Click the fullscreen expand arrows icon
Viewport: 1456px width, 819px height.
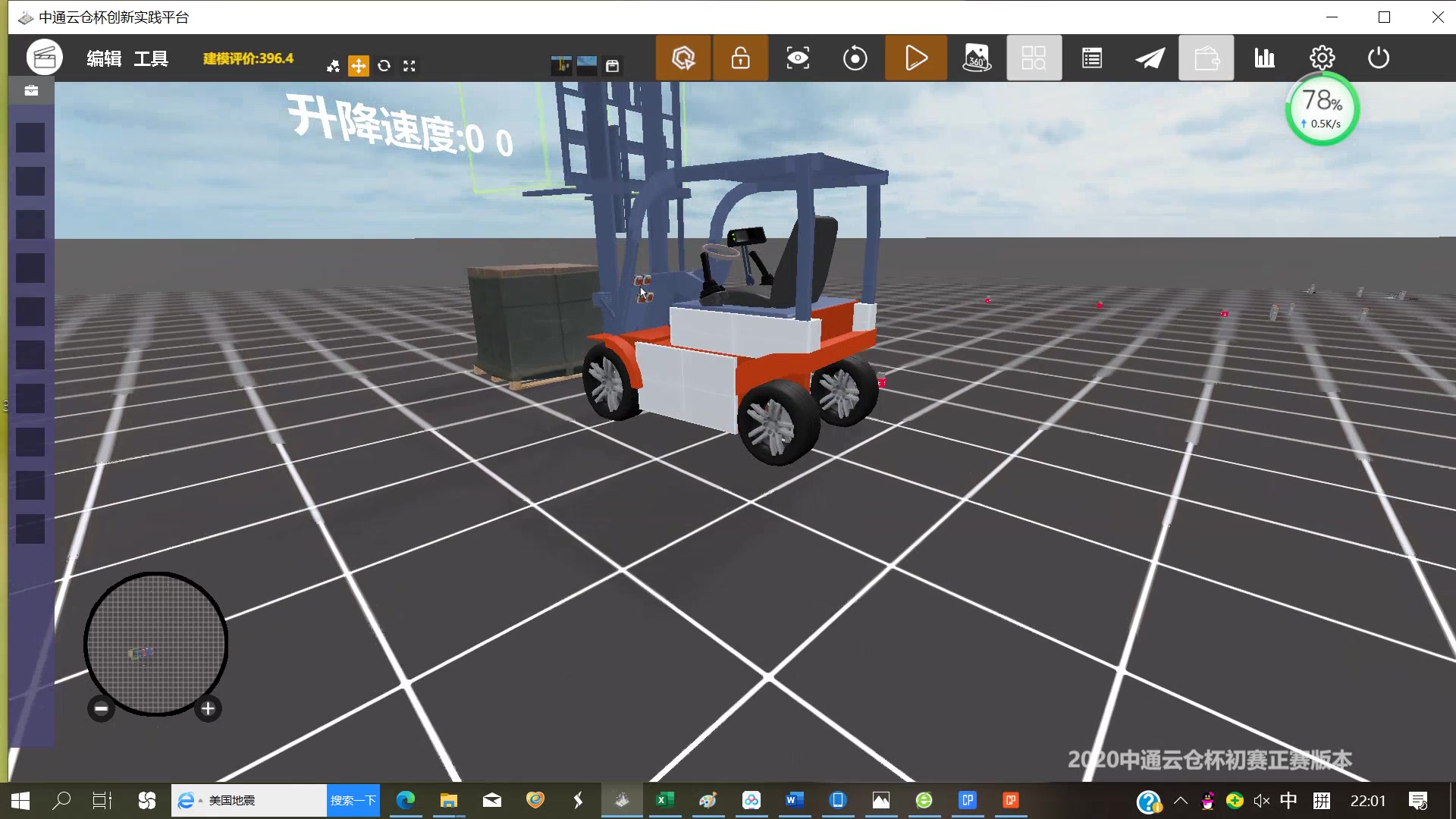[x=409, y=66]
